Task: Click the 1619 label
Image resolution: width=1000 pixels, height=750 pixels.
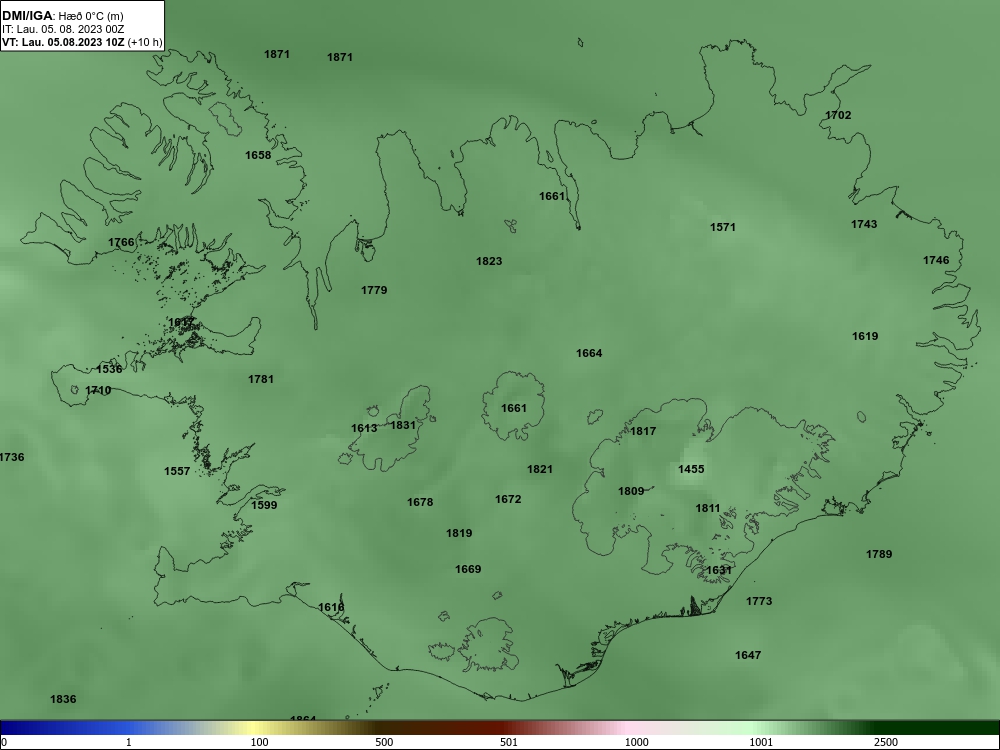Action: coord(865,336)
